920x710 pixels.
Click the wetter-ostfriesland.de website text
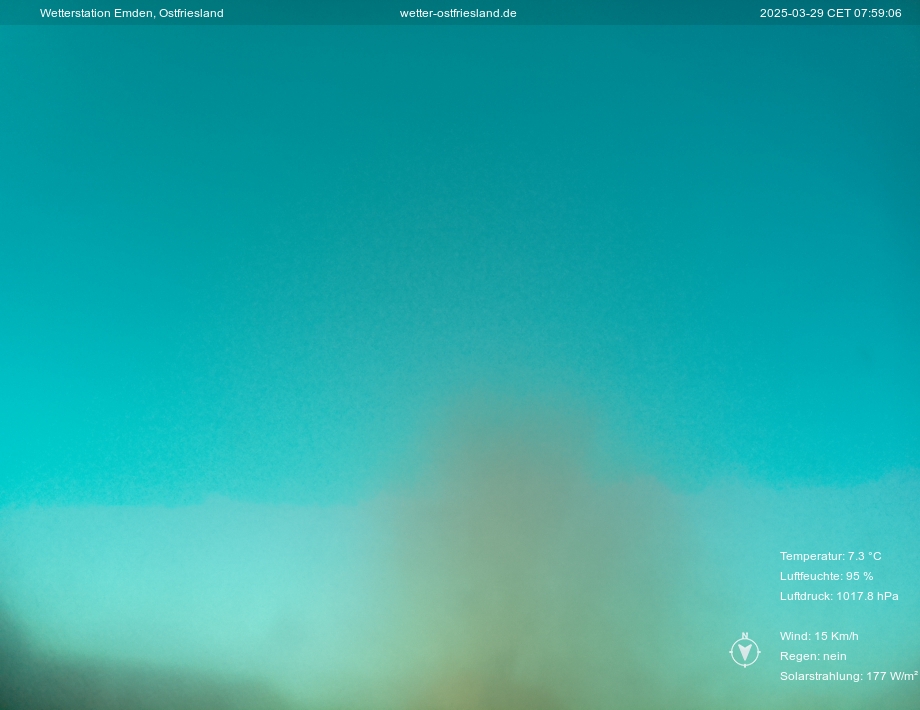click(x=458, y=13)
